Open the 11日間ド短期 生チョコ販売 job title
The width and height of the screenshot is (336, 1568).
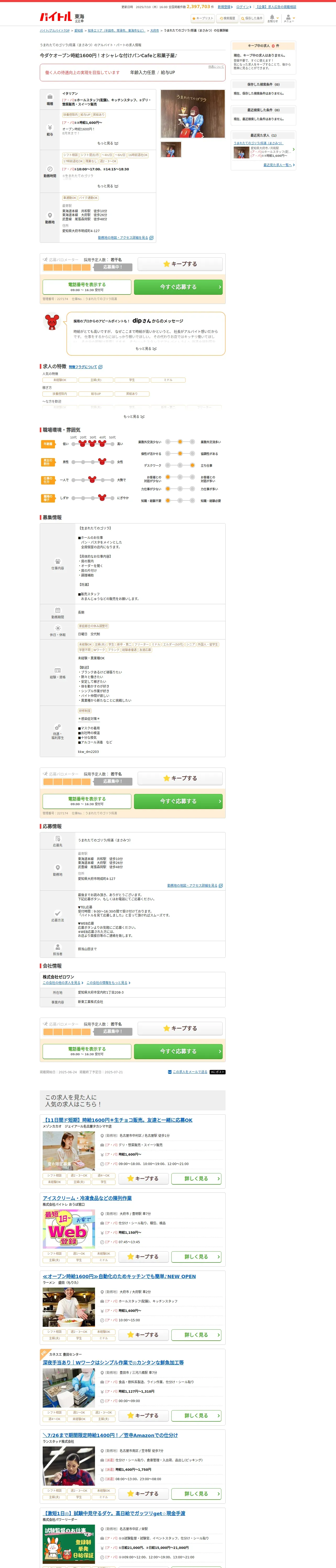118,1120
